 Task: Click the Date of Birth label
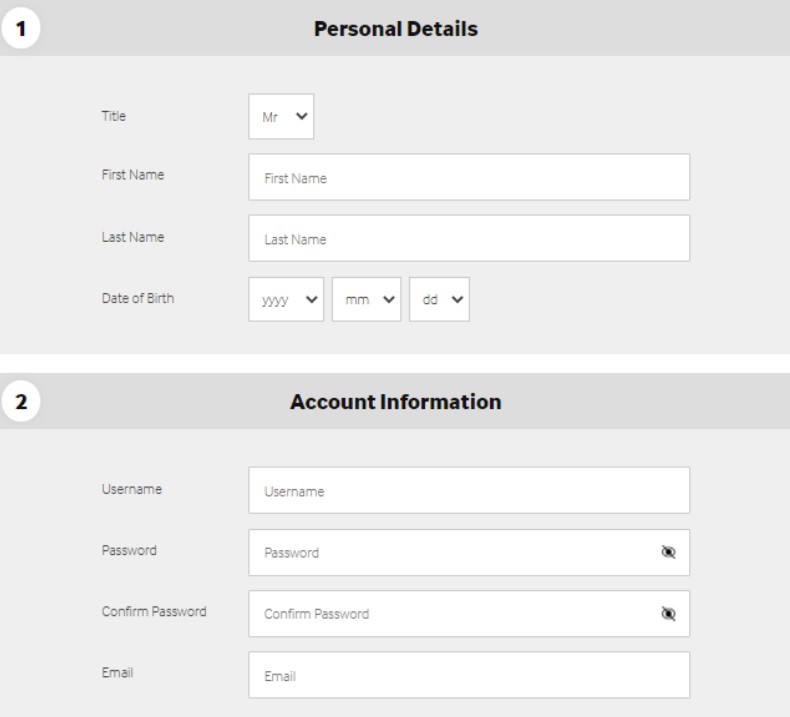click(x=138, y=298)
